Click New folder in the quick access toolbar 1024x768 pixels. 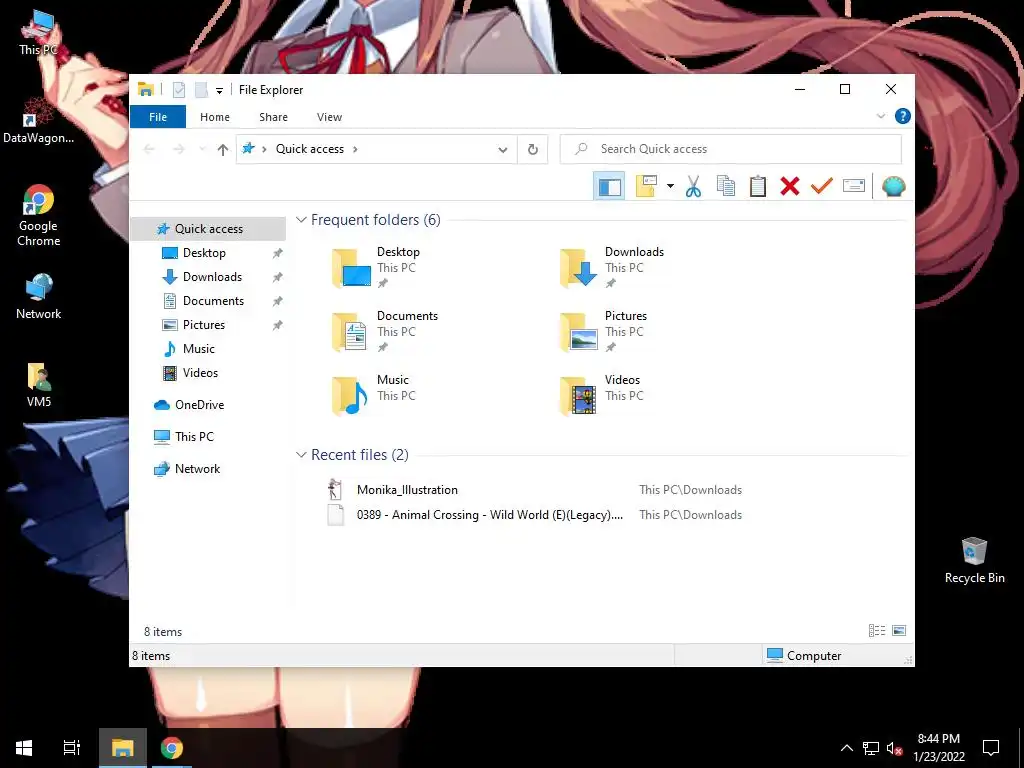pos(201,90)
